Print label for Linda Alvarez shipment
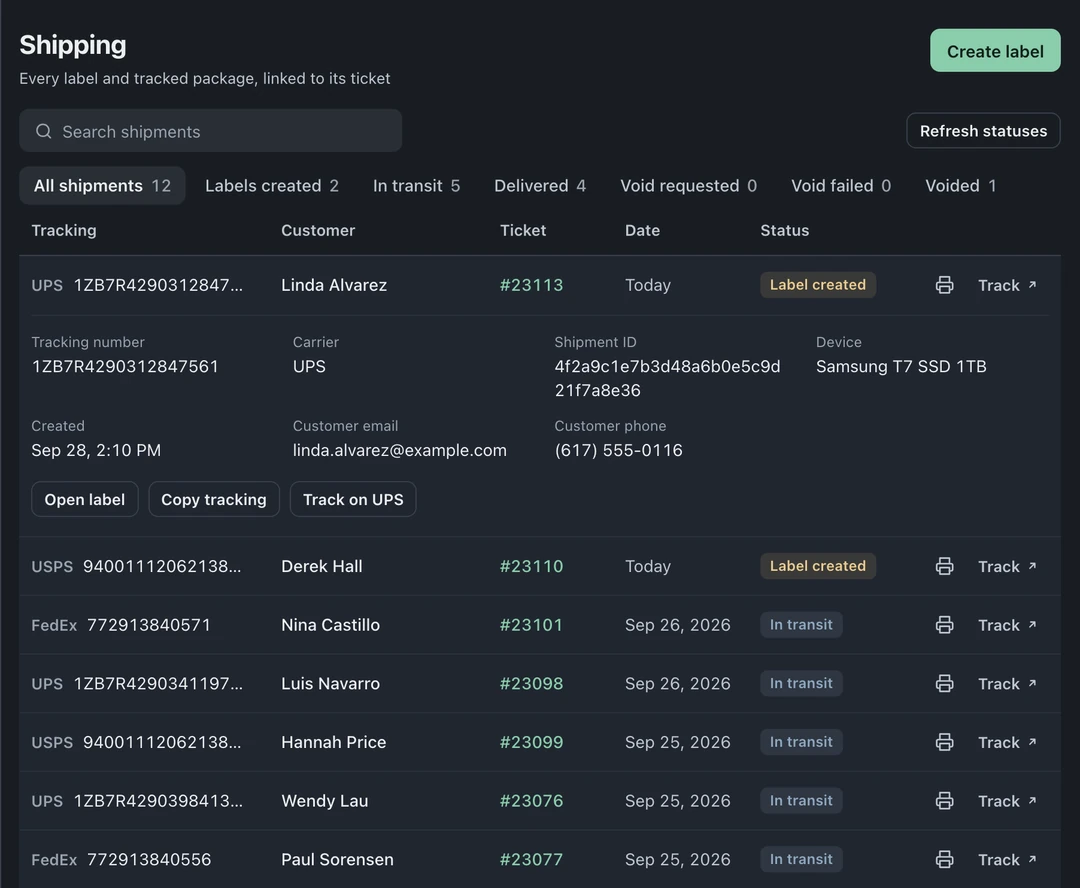The image size is (1080, 888). coord(944,285)
